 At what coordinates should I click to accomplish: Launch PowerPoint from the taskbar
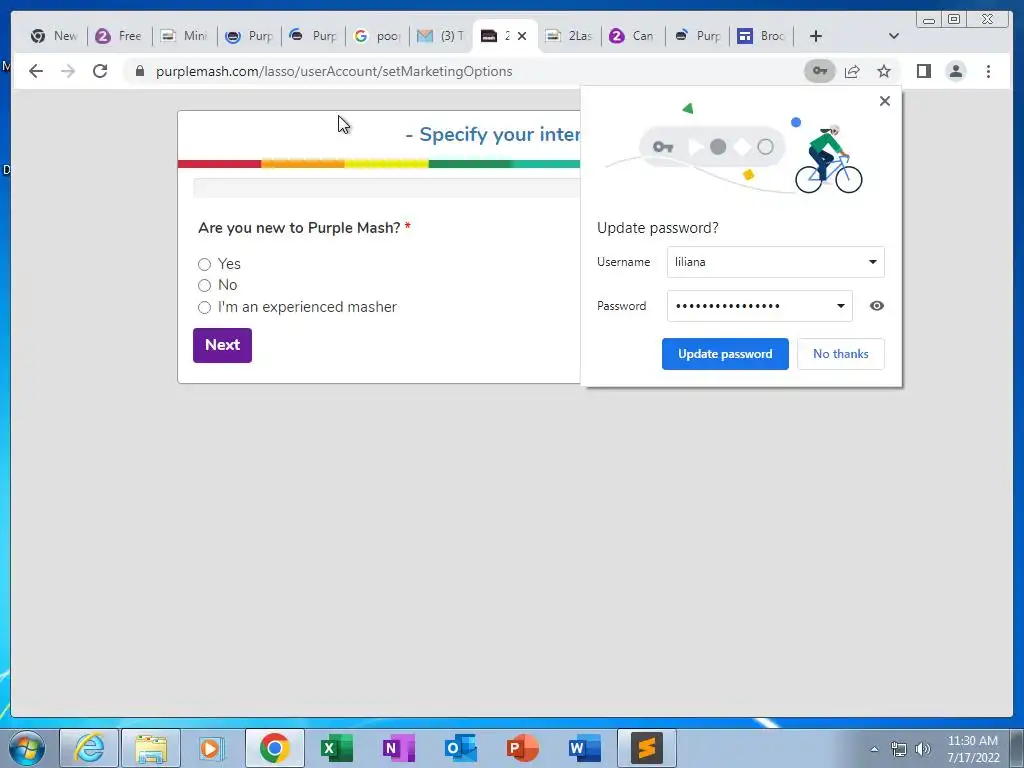click(522, 748)
